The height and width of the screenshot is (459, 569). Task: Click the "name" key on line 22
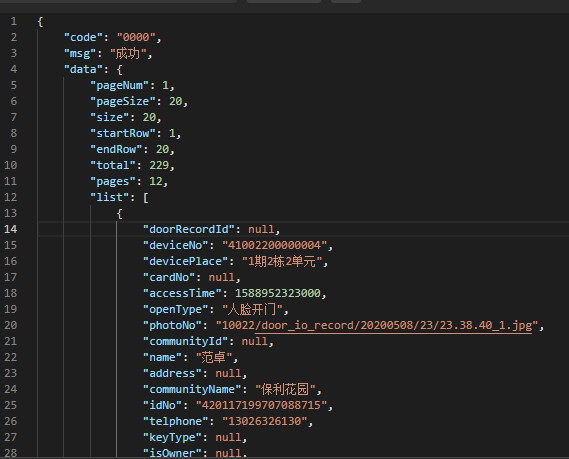point(163,357)
